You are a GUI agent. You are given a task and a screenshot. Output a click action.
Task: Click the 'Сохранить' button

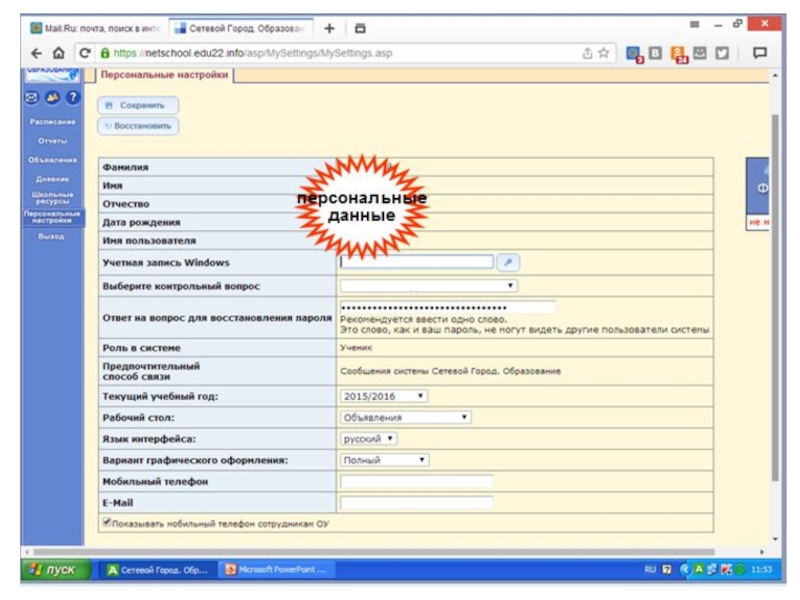click(138, 104)
